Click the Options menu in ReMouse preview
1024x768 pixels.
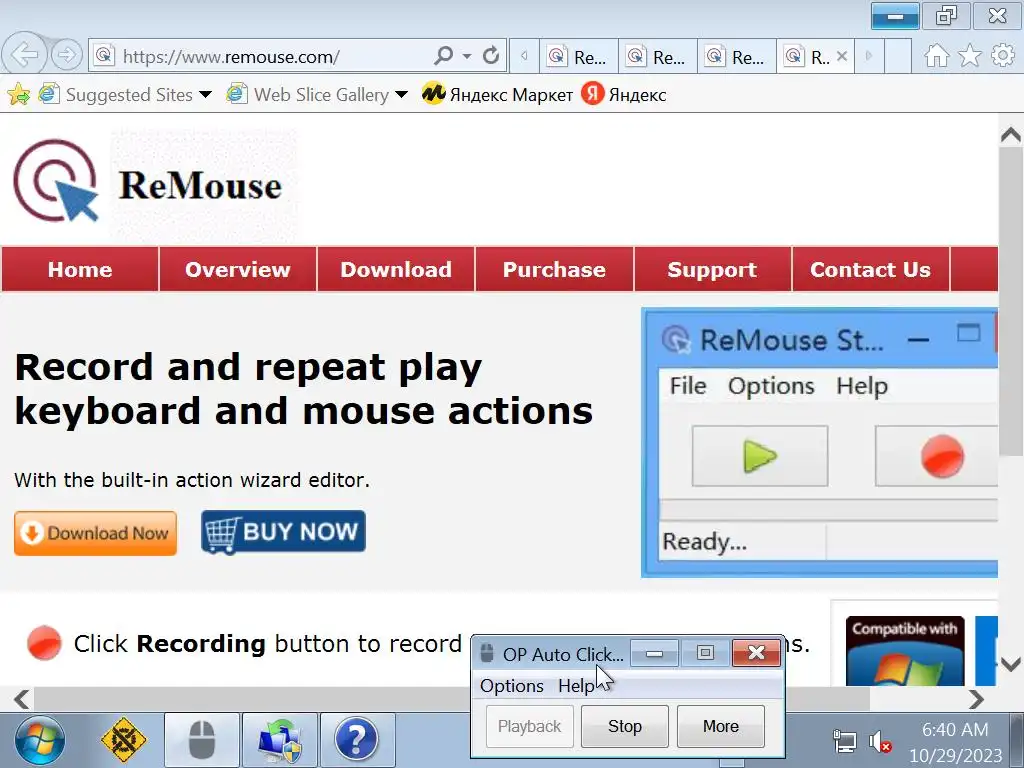tap(771, 385)
